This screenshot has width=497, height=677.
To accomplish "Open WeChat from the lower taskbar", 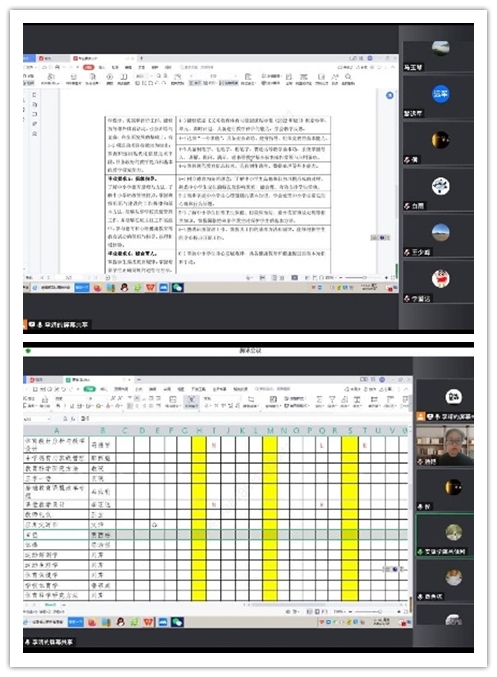I will point(177,622).
